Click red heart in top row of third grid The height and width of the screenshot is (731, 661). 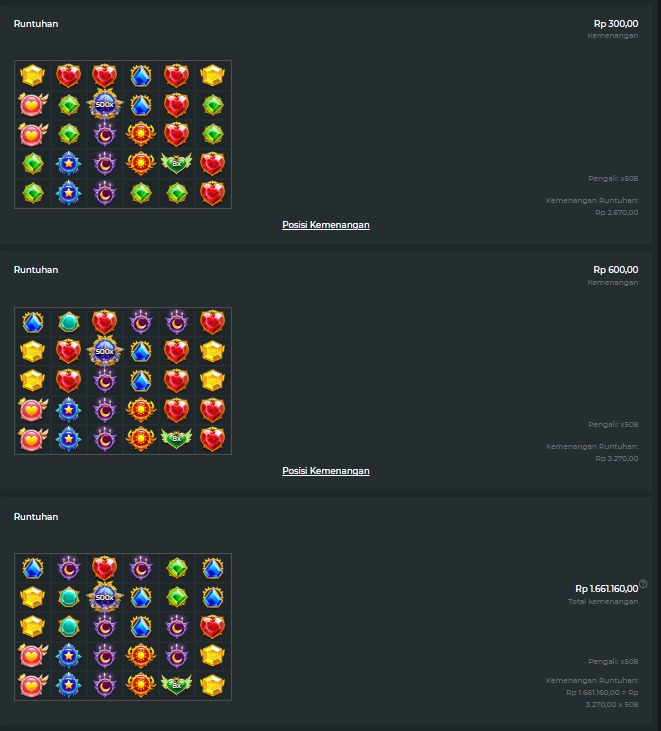104,568
